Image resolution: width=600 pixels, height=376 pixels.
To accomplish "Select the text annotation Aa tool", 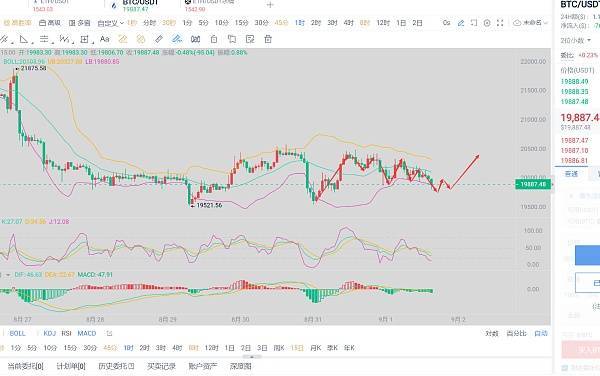I will coord(104,39).
